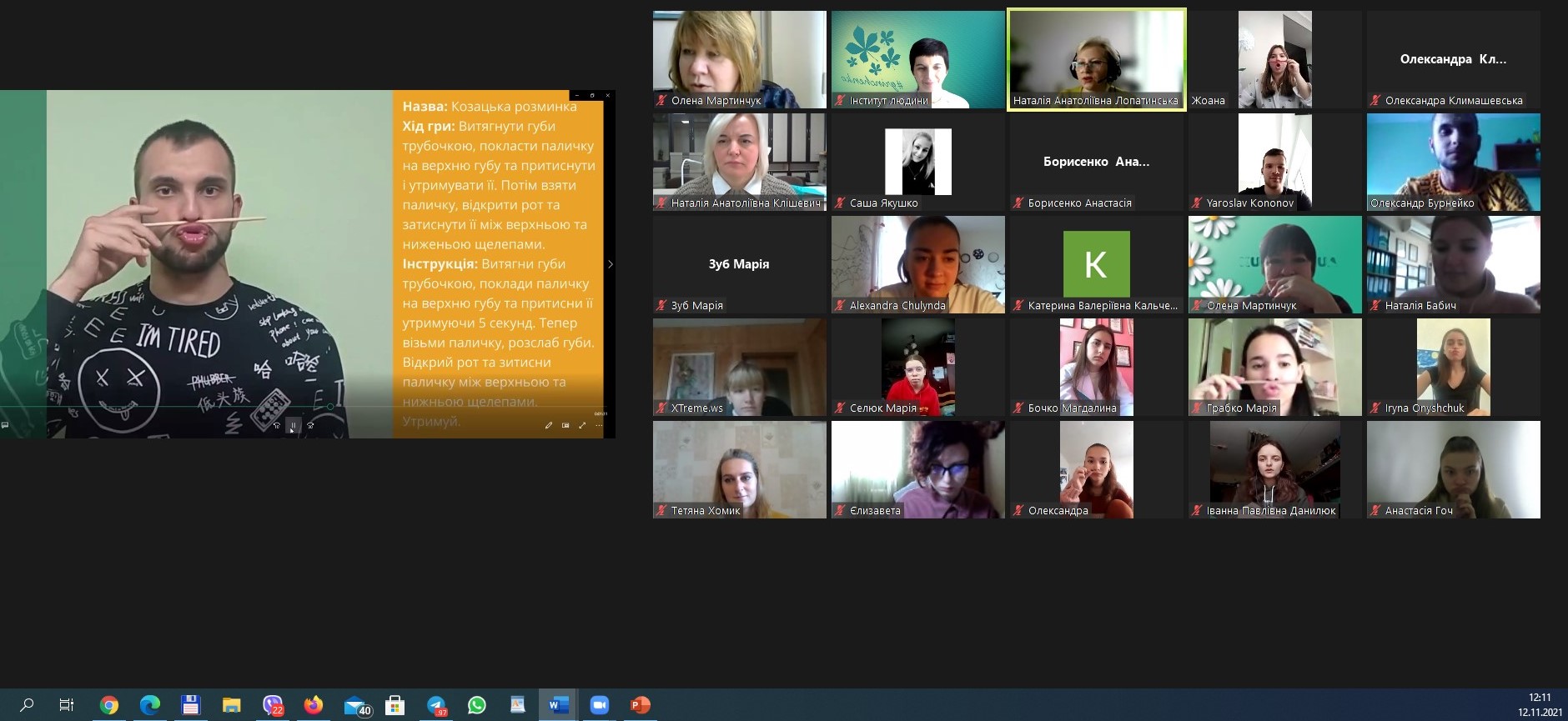Advance slide using the right chevron arrow
This screenshot has width=1568, height=721.
611,264
